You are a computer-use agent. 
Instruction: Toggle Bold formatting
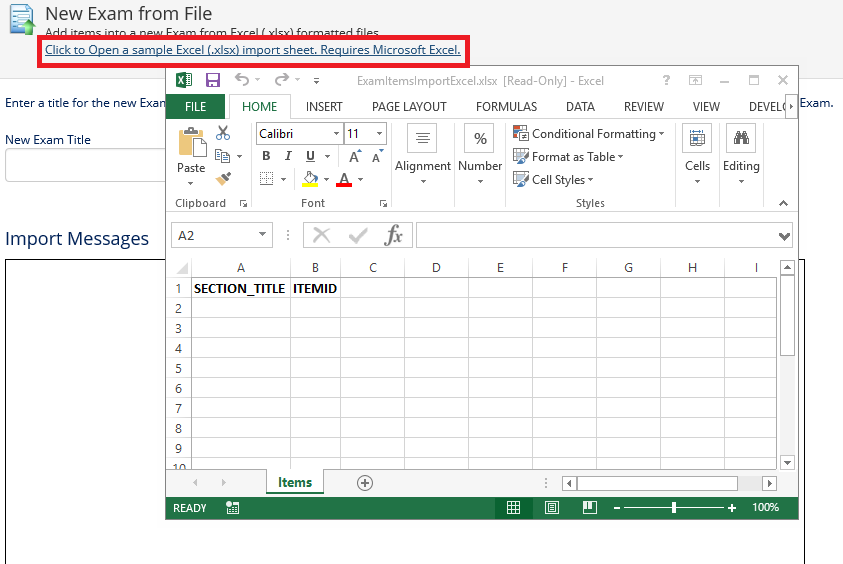266,156
